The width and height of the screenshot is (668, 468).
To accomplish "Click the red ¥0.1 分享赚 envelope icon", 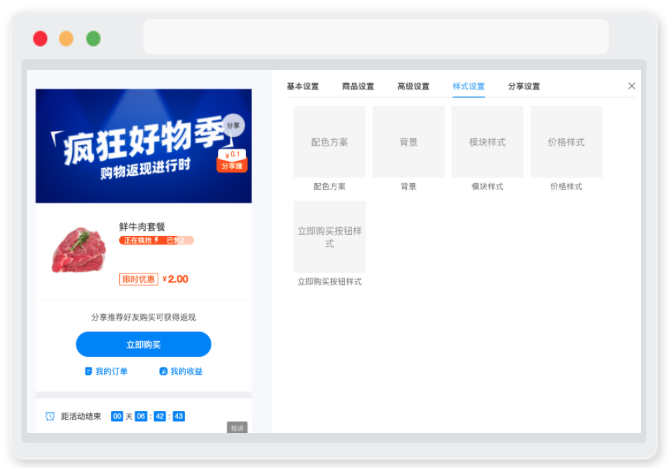I will coord(232,161).
